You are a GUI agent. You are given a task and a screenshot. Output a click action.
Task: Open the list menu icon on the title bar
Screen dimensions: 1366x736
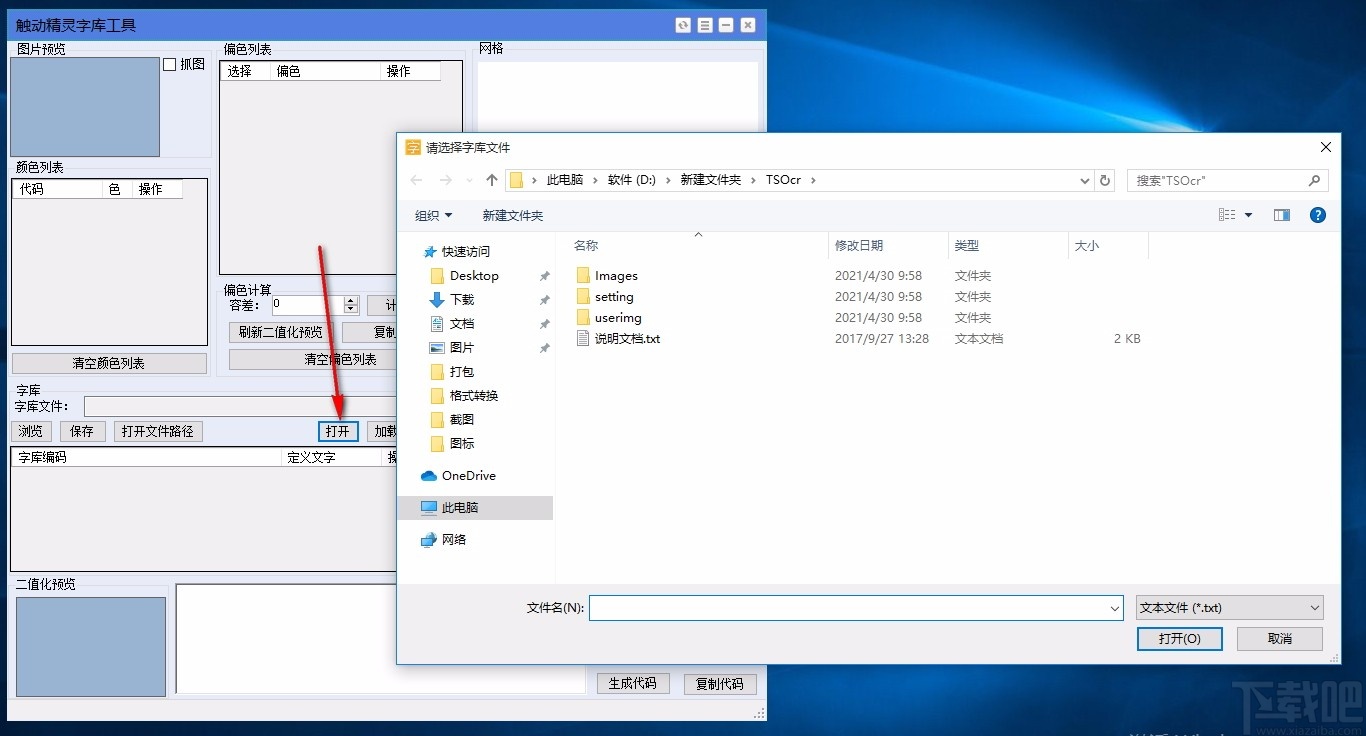coord(704,25)
